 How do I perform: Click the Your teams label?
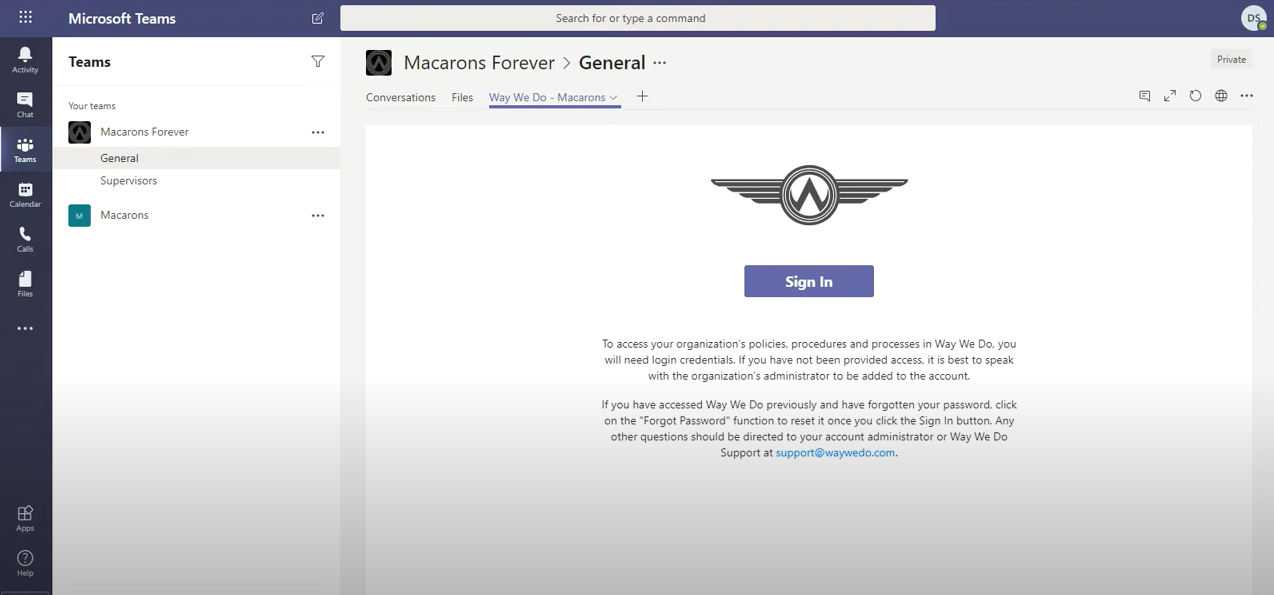pyautogui.click(x=92, y=106)
